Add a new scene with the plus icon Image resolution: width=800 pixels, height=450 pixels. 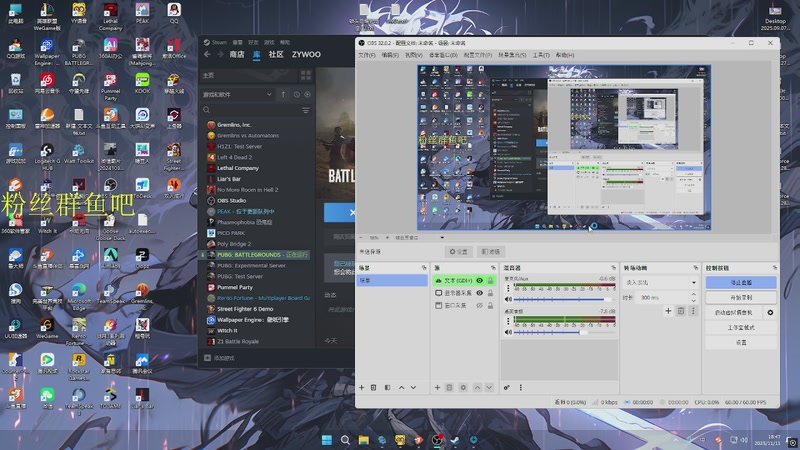362,388
